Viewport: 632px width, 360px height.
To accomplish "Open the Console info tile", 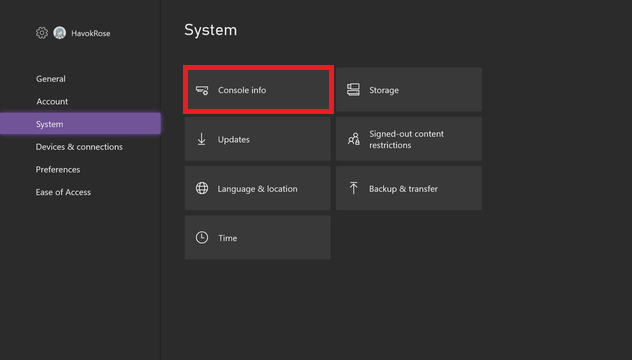I will [x=258, y=89].
